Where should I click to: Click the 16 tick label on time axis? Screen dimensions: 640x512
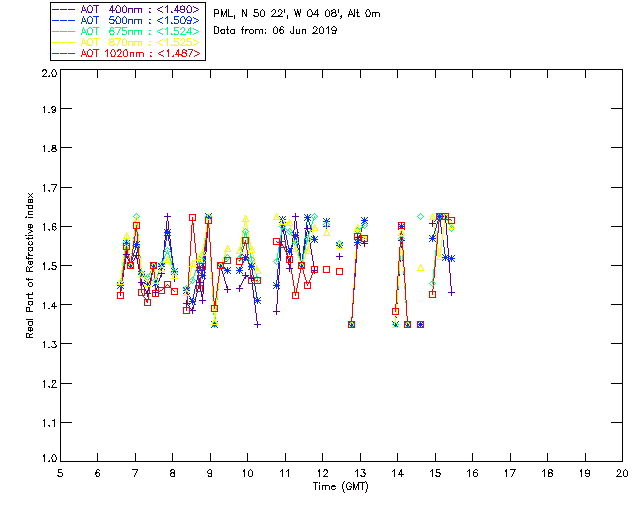(x=472, y=473)
